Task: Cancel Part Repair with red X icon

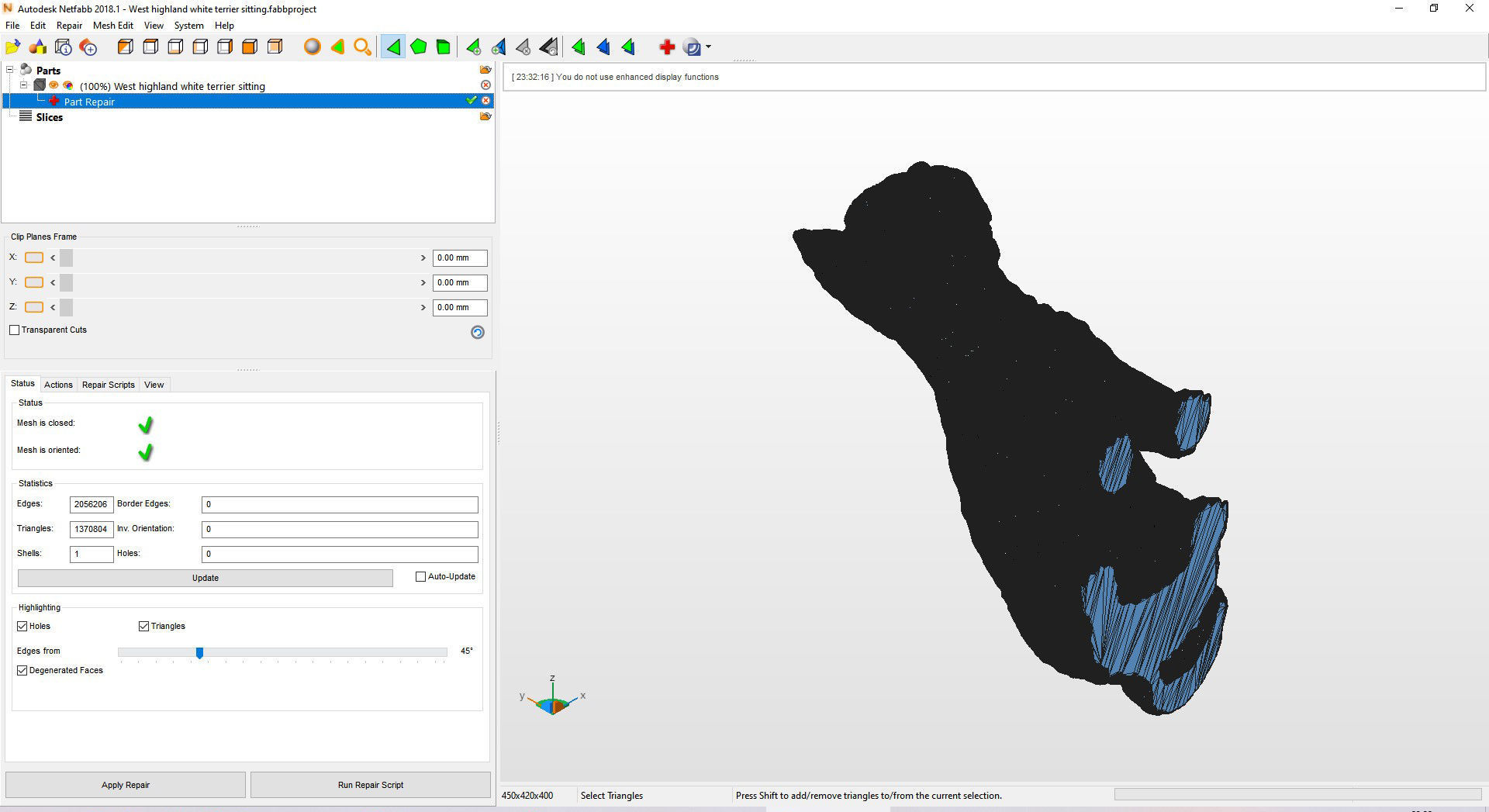Action: click(x=485, y=101)
